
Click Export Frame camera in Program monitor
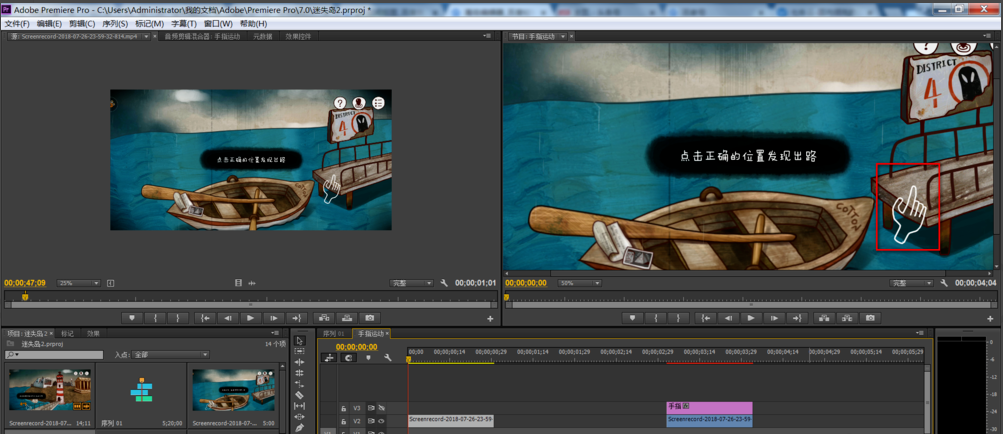[x=870, y=318]
